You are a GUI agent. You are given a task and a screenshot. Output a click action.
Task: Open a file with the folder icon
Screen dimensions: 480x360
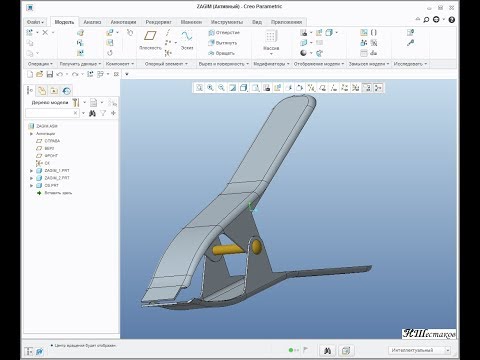40,74
